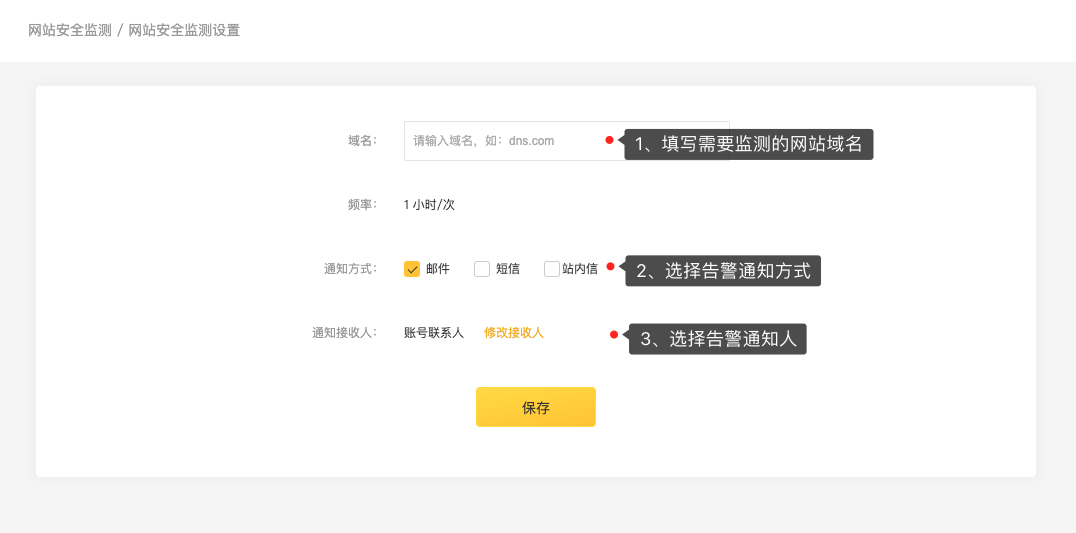Click the red dot beside the domain input
This screenshot has width=1076, height=533.
[x=610, y=140]
